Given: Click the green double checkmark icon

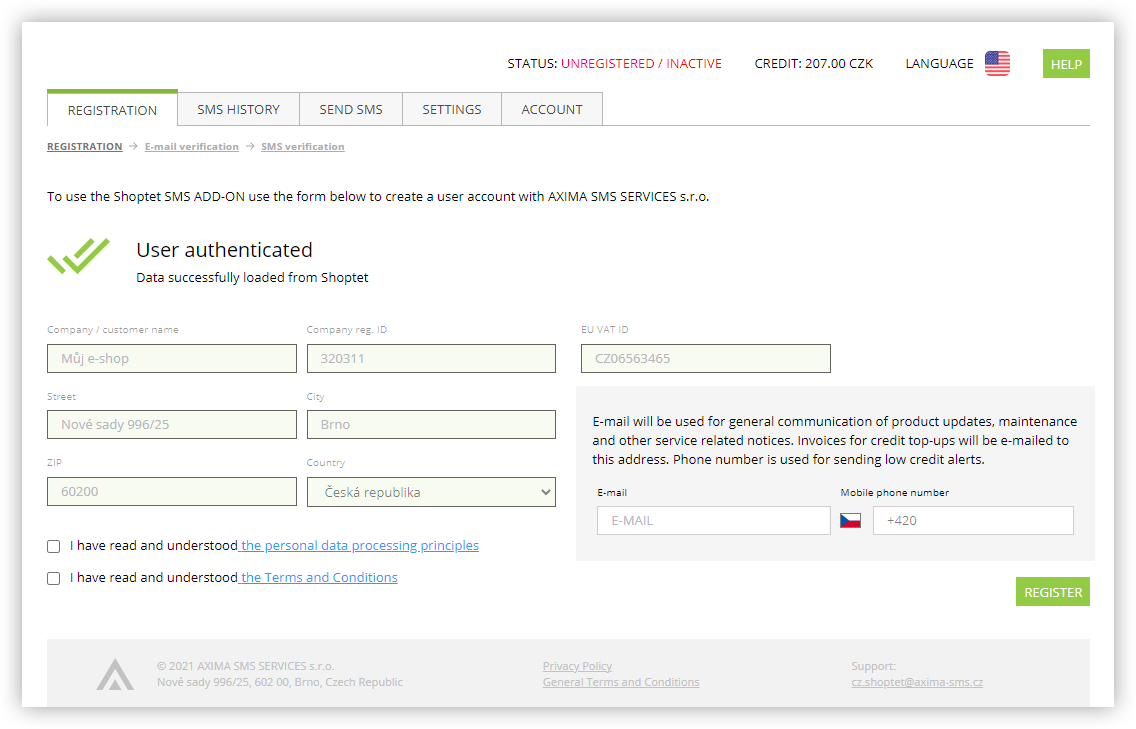Looking at the screenshot, I should (x=78, y=256).
